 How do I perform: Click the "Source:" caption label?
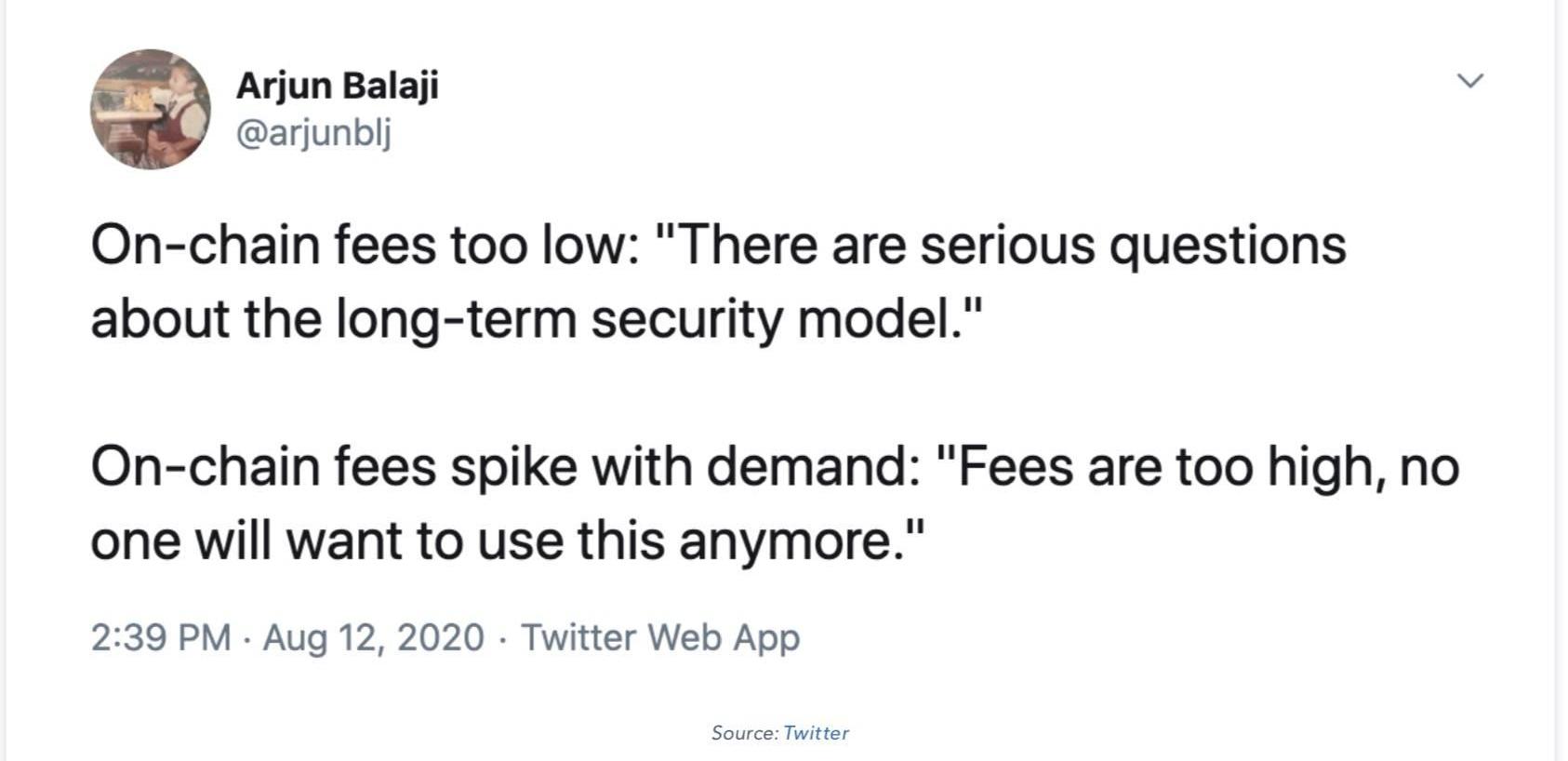pos(745,733)
